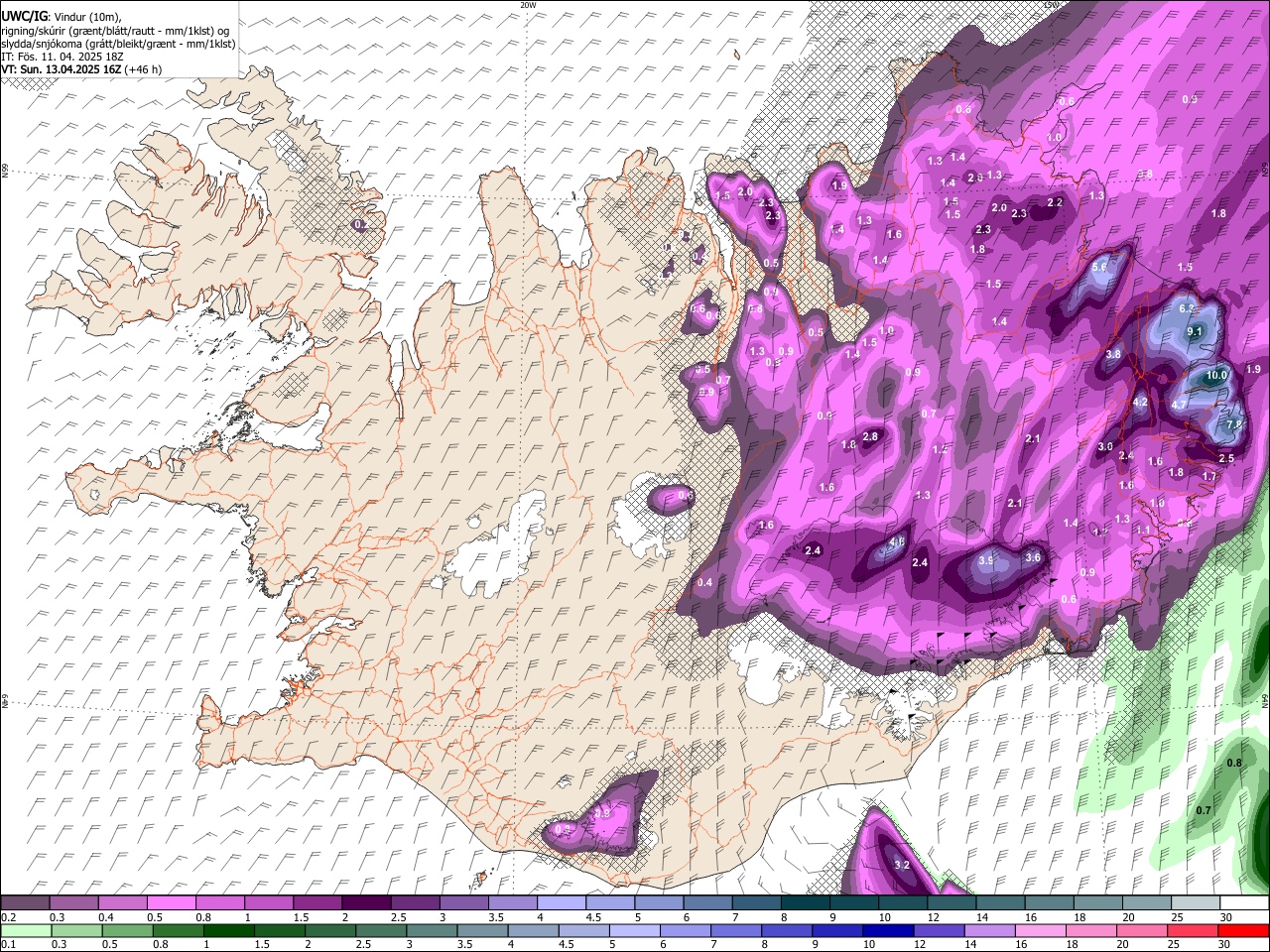1270x952 pixels.
Task: Select the darkest green 1 swatch in lower legend
Action: coord(228,930)
